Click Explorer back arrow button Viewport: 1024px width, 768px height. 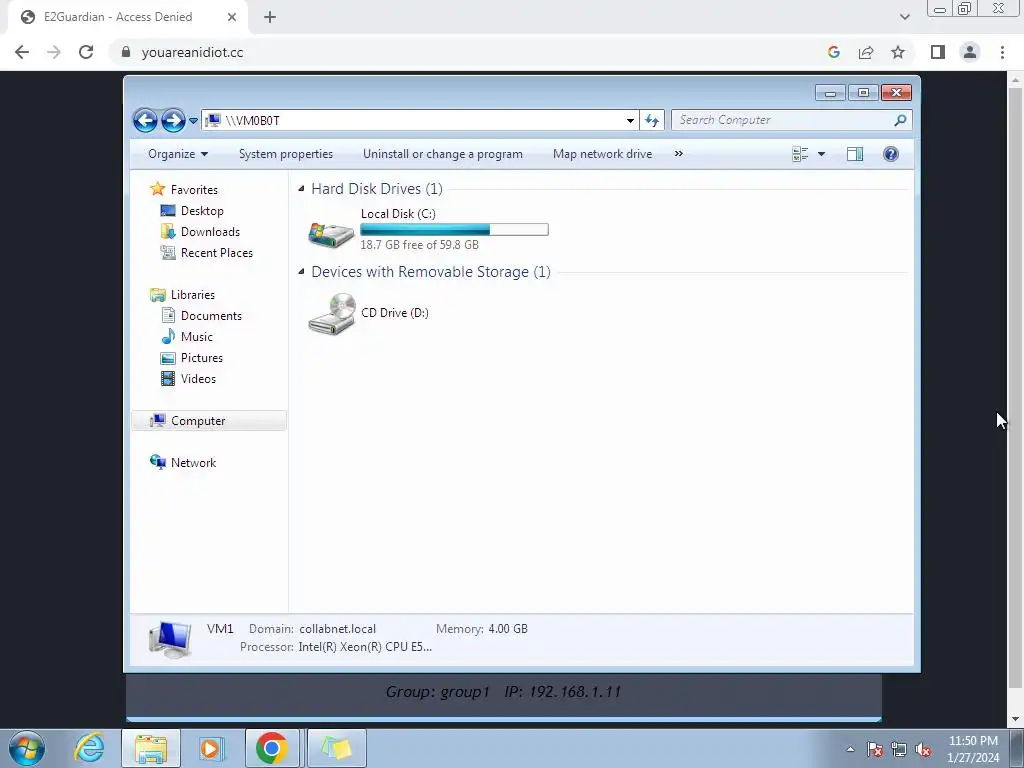(x=145, y=120)
